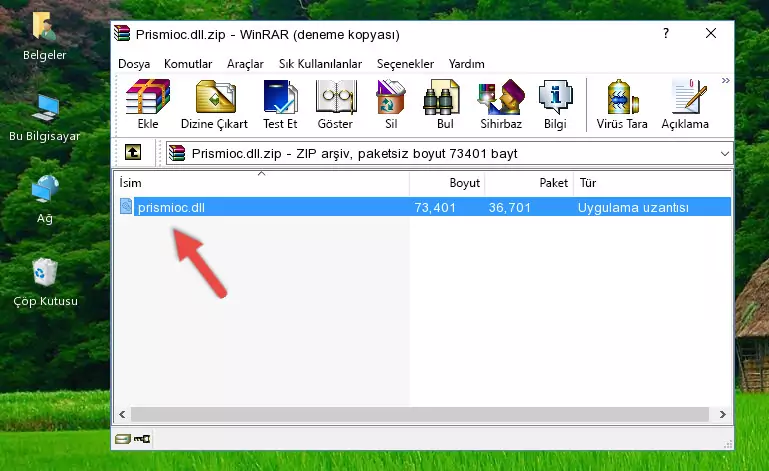
Task: Open the Sık Kullanılanlar menu
Action: click(x=320, y=64)
